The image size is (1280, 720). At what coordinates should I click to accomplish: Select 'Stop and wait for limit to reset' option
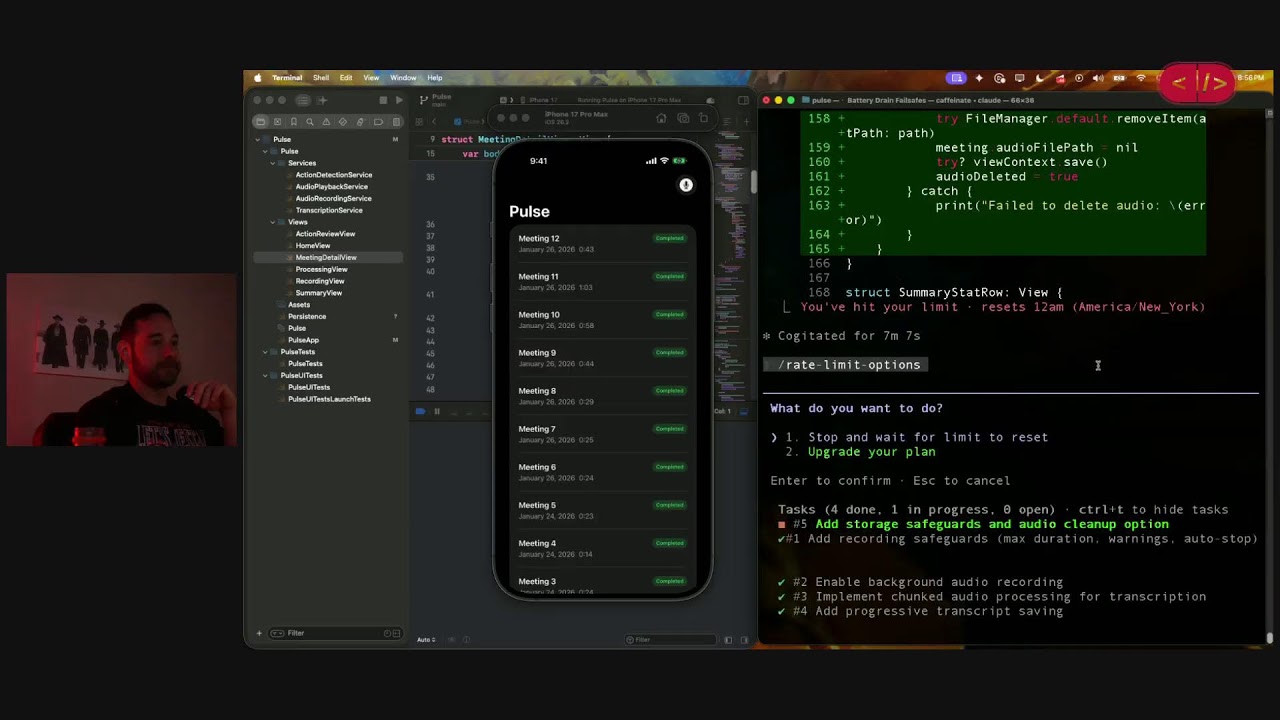(928, 437)
